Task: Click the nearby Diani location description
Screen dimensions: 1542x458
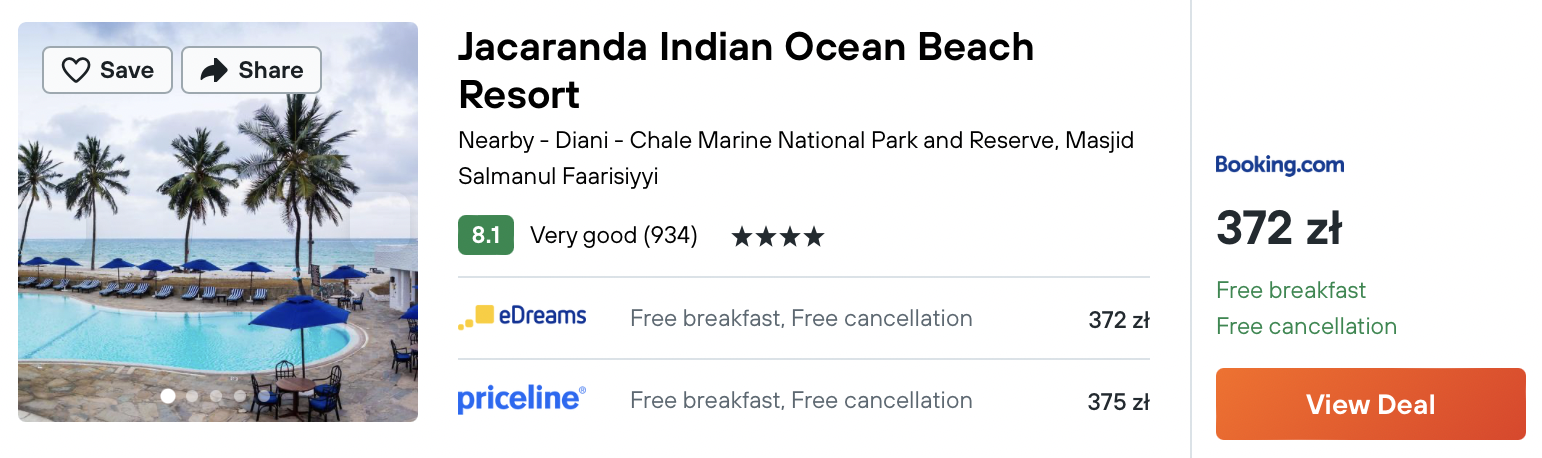Action: coord(796,158)
